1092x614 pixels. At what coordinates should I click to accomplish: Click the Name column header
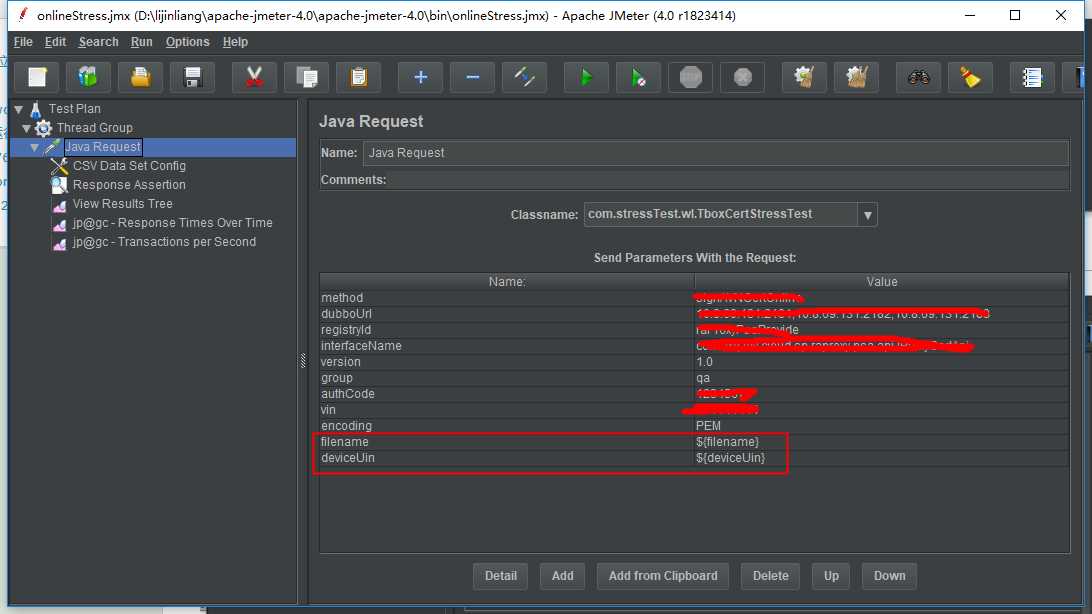507,282
